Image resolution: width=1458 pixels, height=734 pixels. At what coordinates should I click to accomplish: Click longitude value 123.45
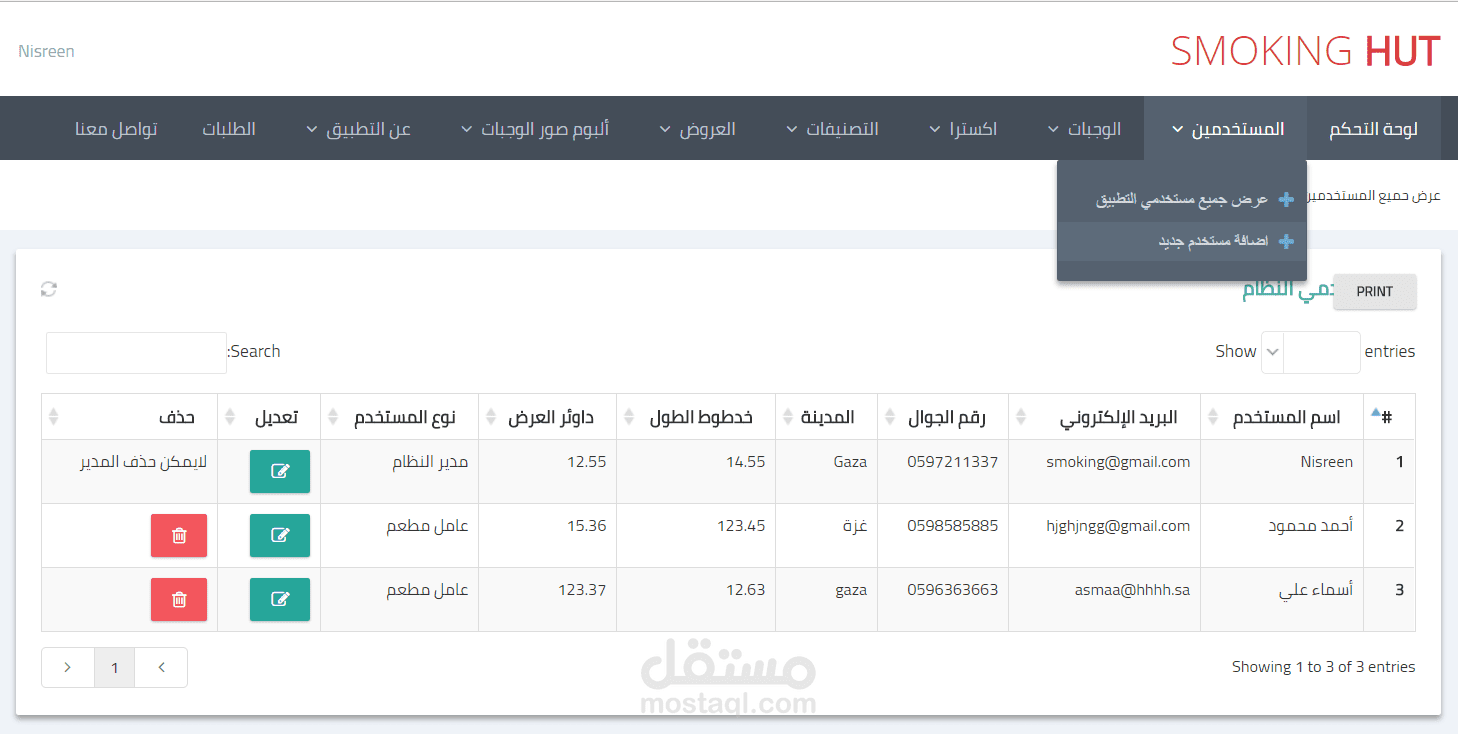741,526
